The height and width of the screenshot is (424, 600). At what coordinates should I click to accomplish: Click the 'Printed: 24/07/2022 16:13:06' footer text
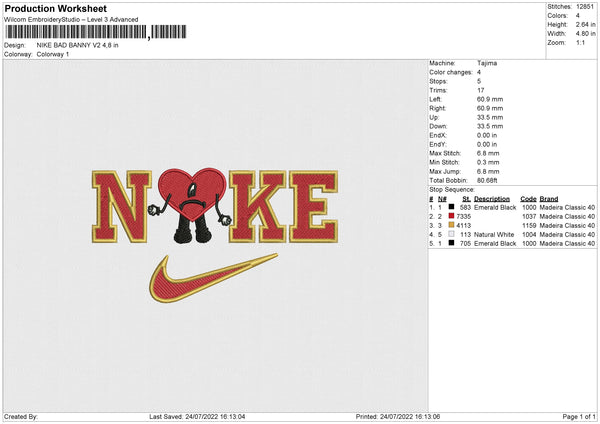398,417
